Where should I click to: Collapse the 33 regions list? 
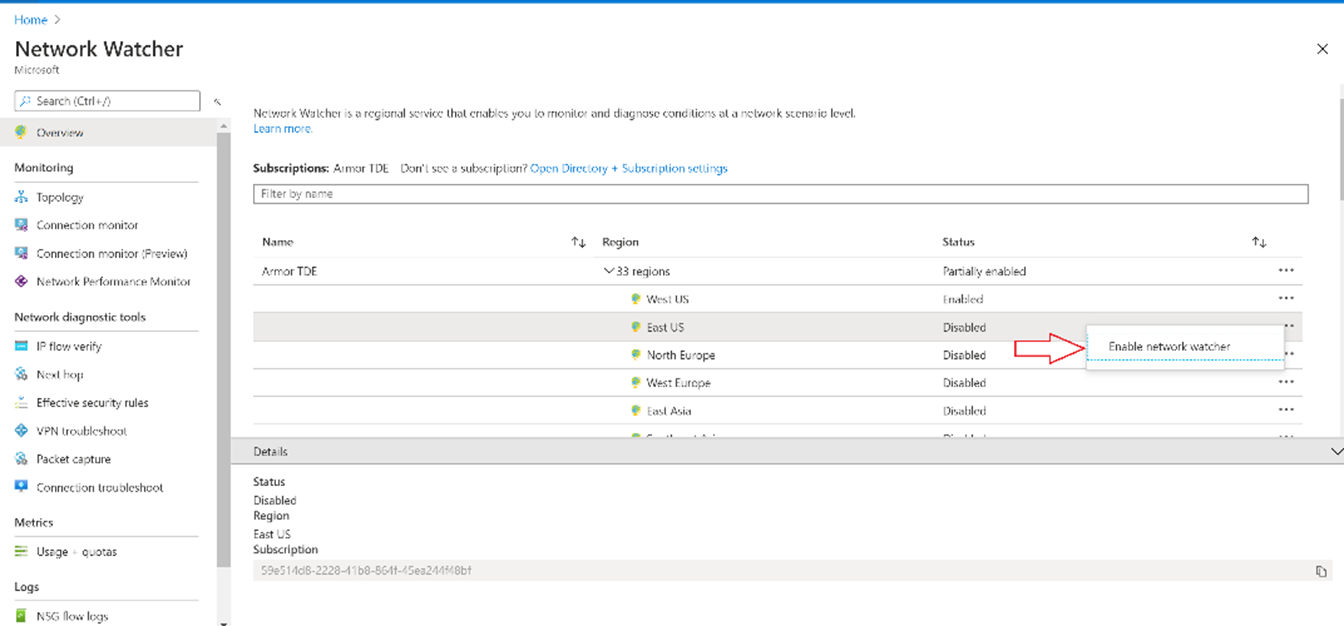tap(609, 271)
